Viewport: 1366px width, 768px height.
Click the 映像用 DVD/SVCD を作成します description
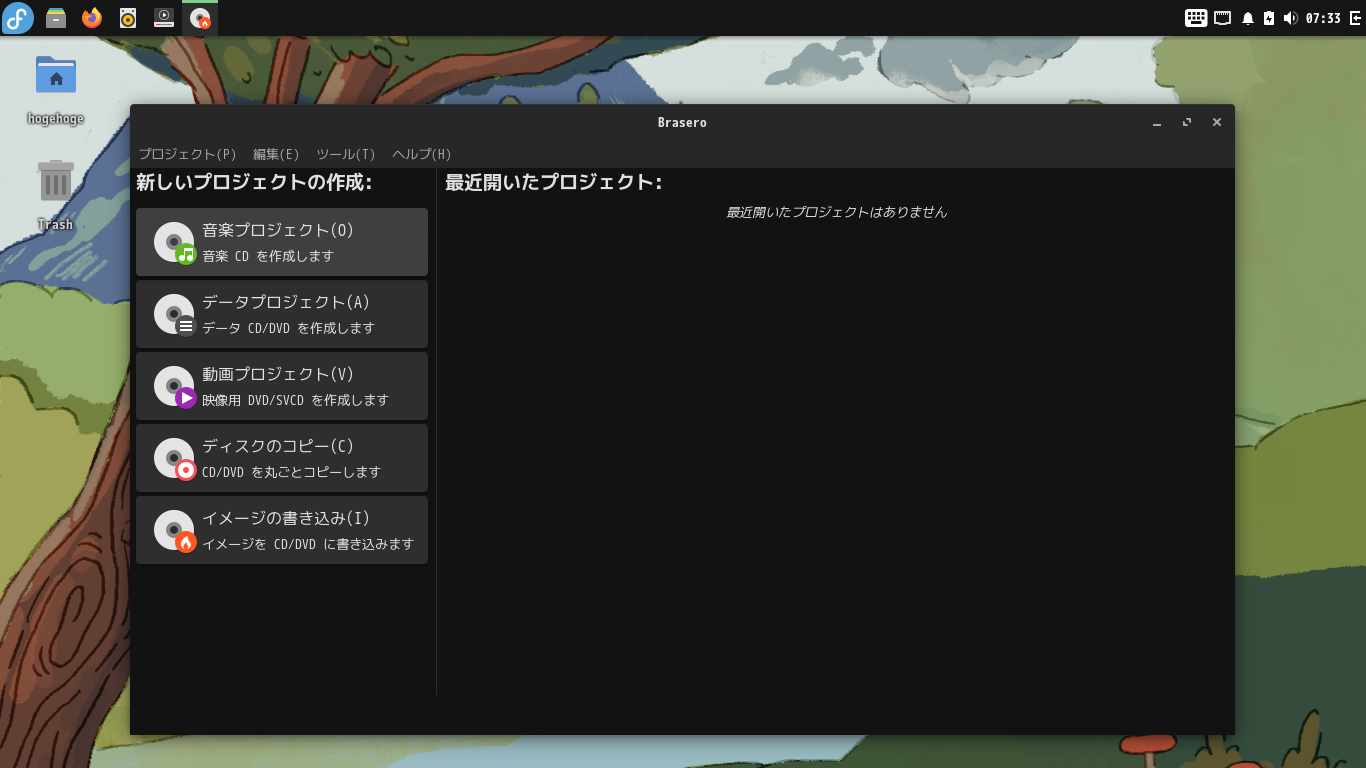point(295,400)
